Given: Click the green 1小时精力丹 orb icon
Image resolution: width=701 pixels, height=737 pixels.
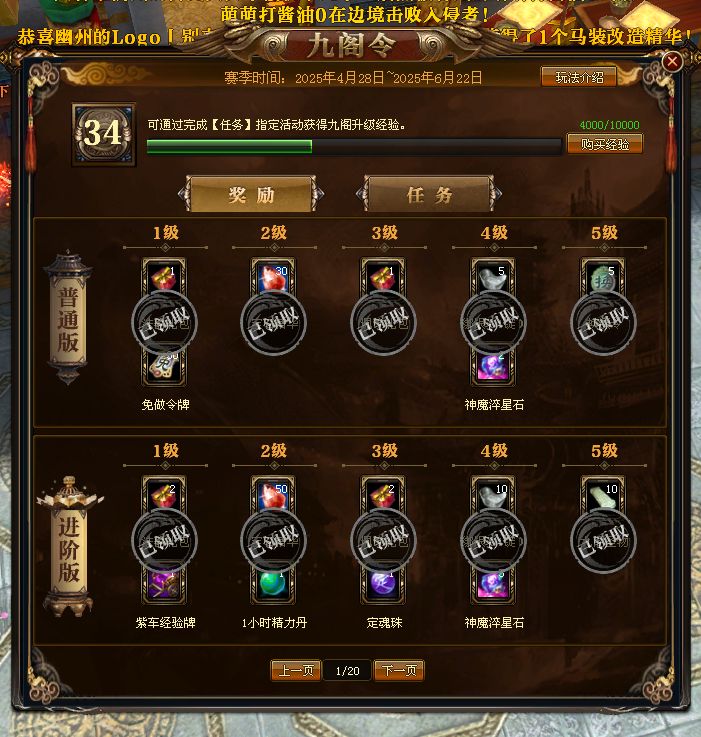Looking at the screenshot, I should [274, 585].
